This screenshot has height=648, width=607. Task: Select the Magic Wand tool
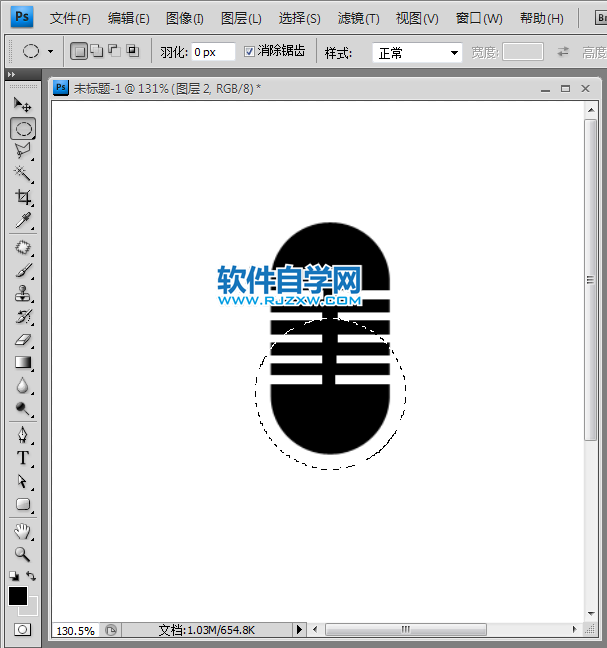23,174
